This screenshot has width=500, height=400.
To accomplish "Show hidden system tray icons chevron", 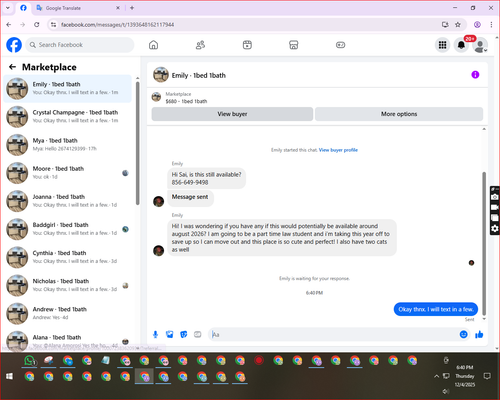I will (436, 376).
